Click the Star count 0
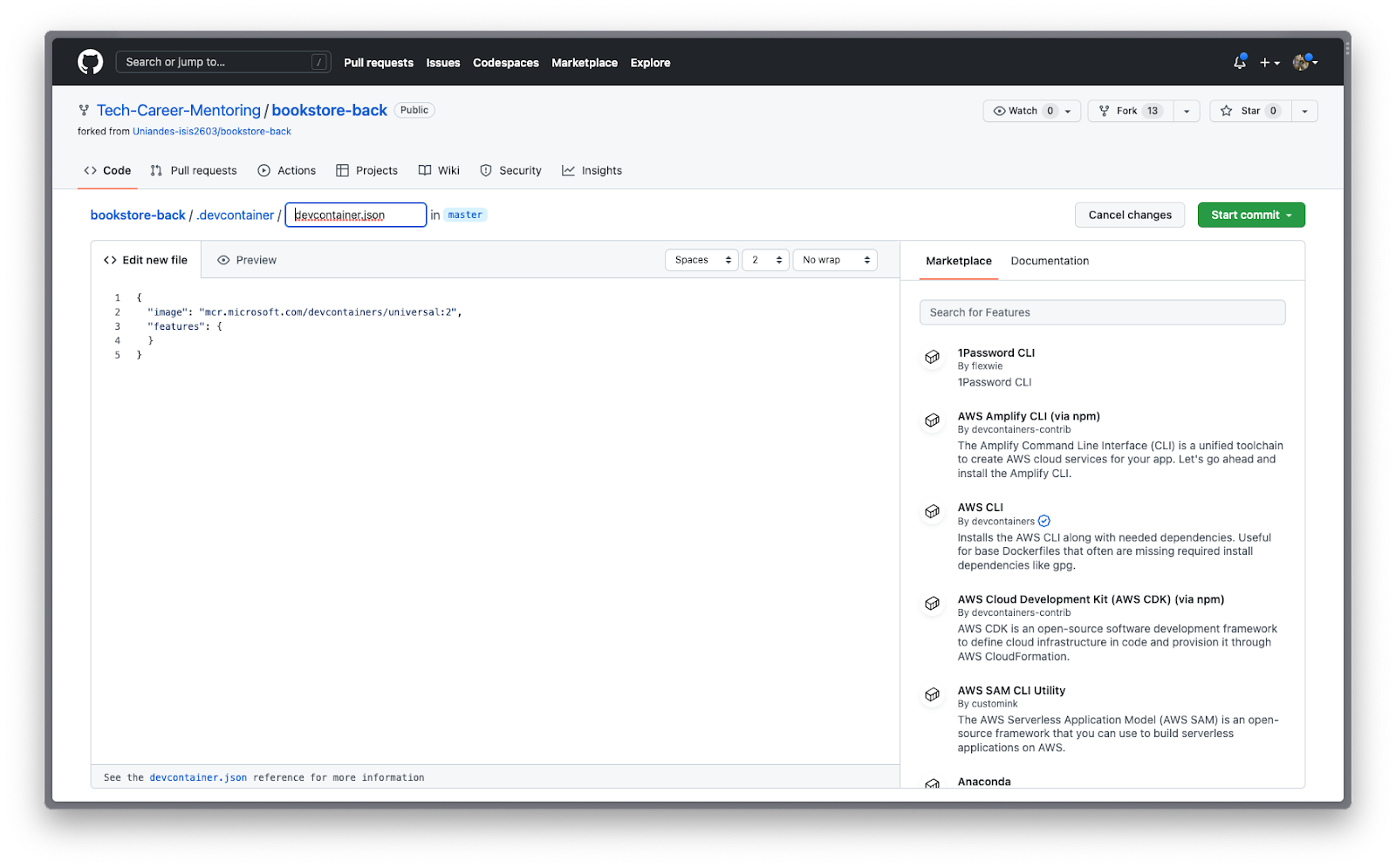Screen dimensions: 1396x868 pyautogui.click(x=1273, y=111)
